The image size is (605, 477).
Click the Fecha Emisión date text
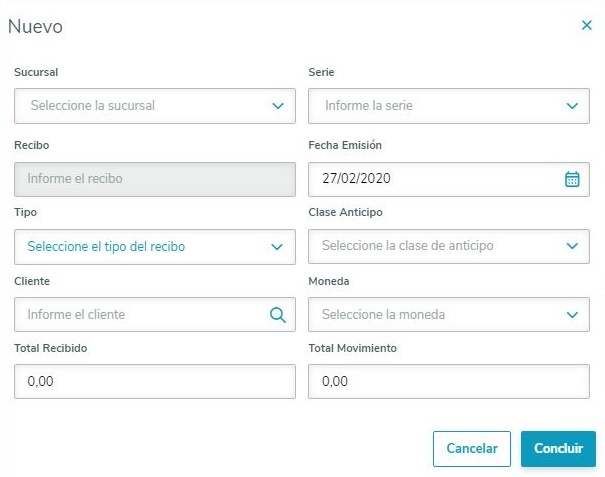356,179
